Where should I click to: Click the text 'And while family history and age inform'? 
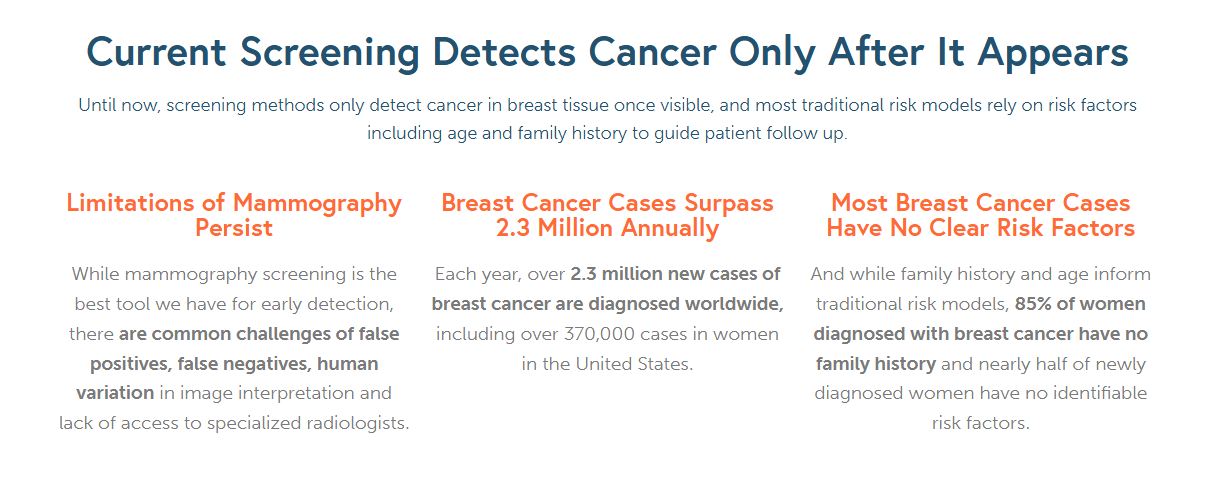pyautogui.click(x=980, y=274)
